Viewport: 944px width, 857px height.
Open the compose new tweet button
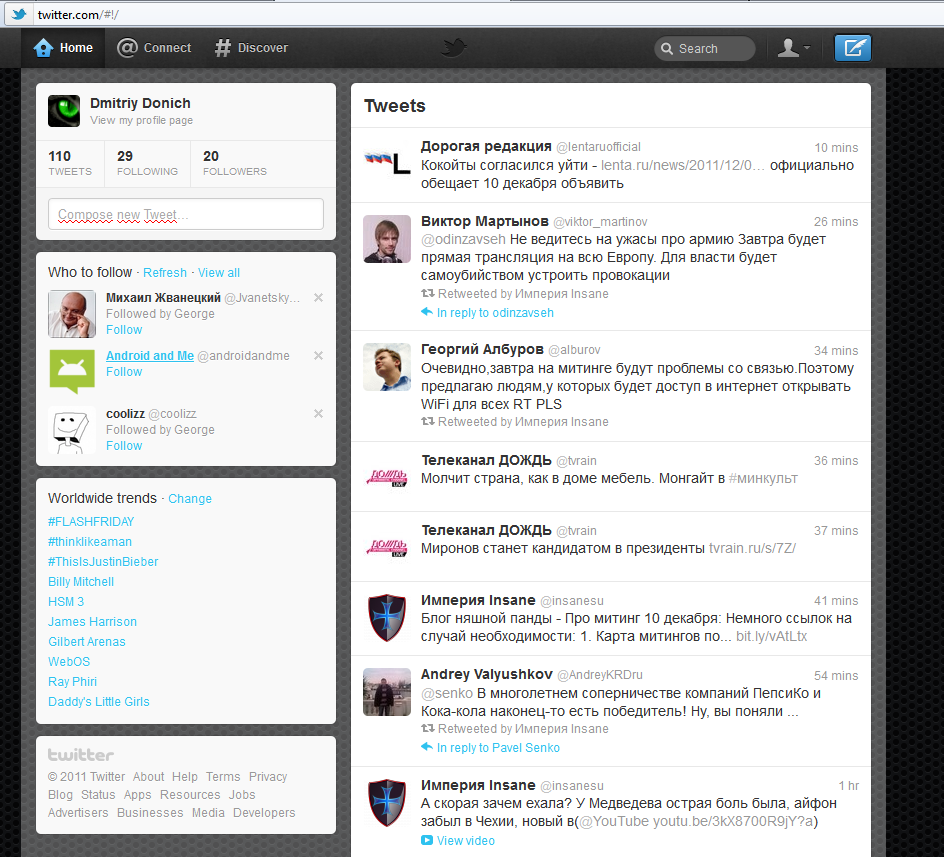pos(852,48)
